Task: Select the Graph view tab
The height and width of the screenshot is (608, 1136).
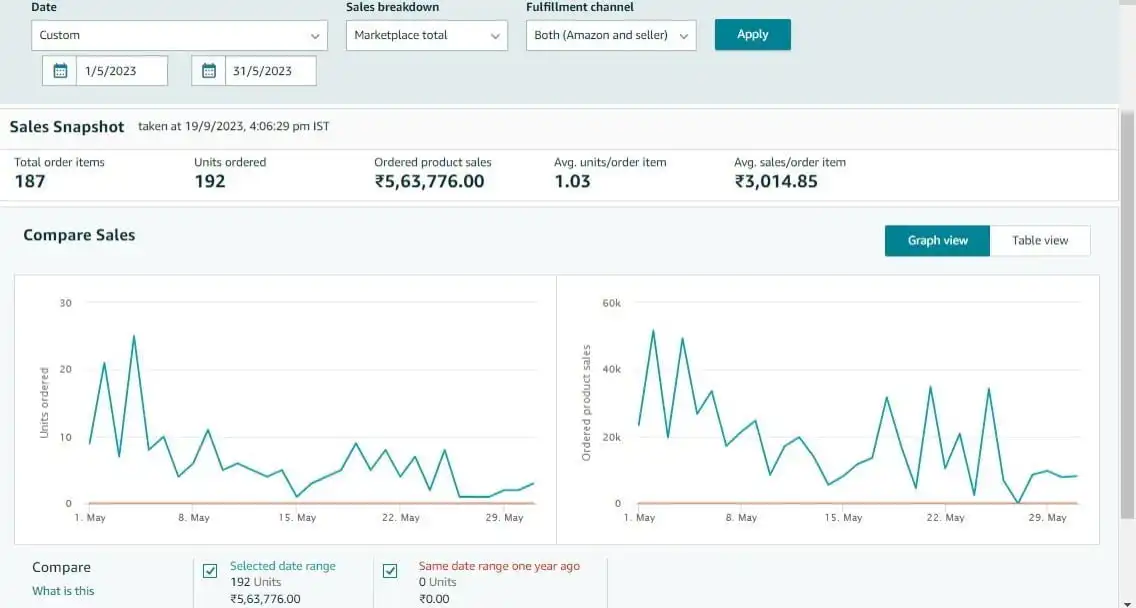Action: coord(937,241)
